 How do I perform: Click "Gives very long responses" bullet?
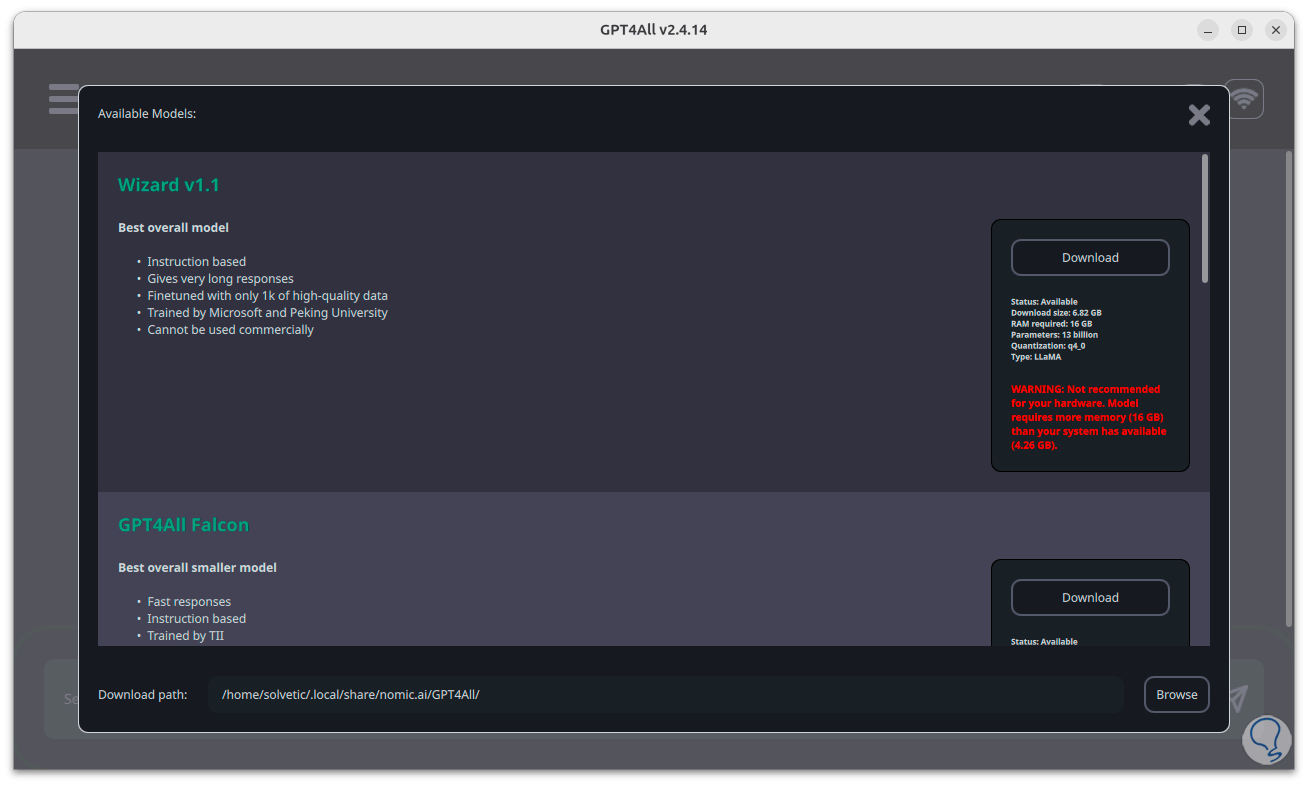pos(220,279)
